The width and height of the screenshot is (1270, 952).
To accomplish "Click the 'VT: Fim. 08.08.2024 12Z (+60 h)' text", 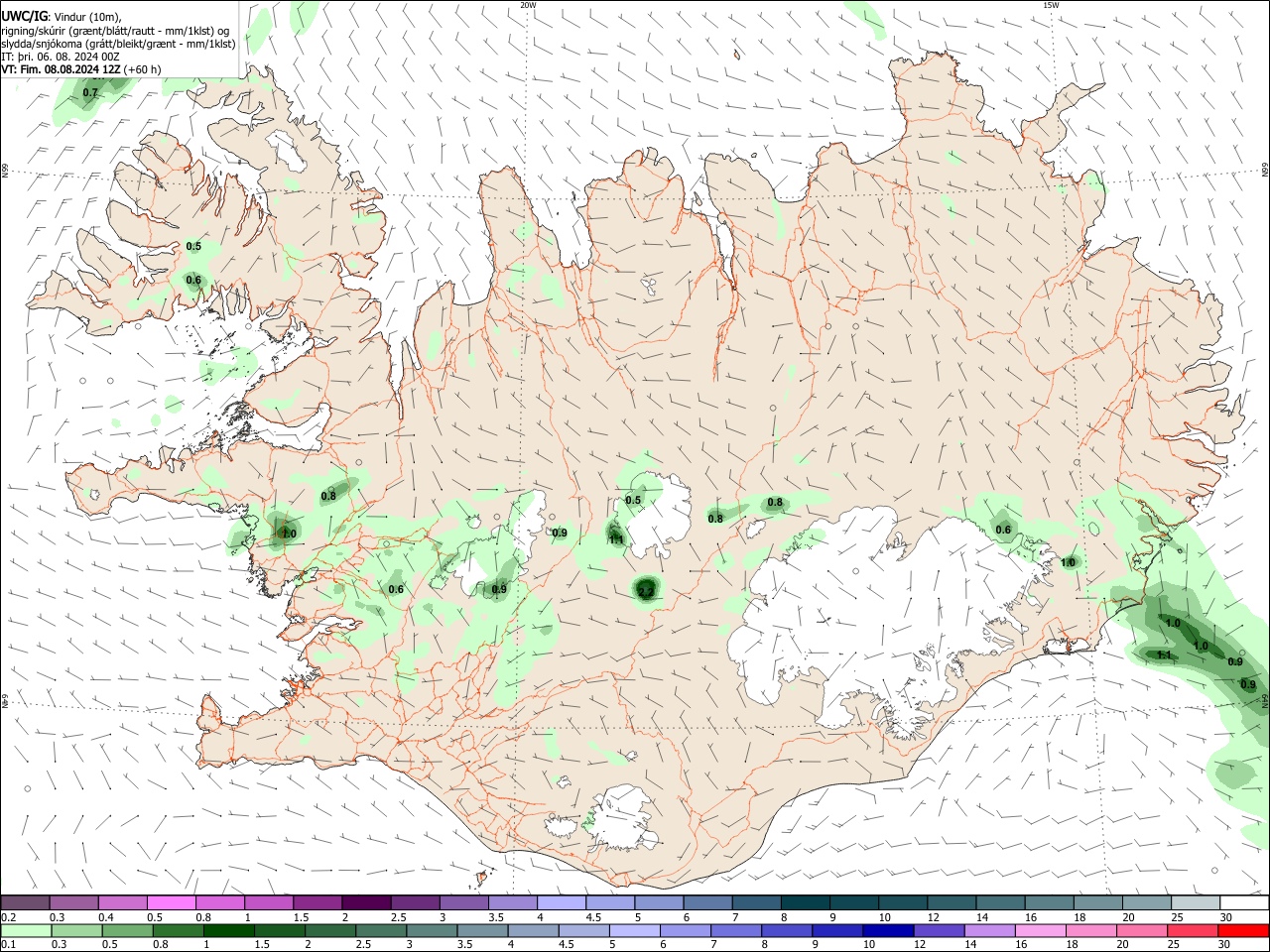I will (x=81, y=69).
